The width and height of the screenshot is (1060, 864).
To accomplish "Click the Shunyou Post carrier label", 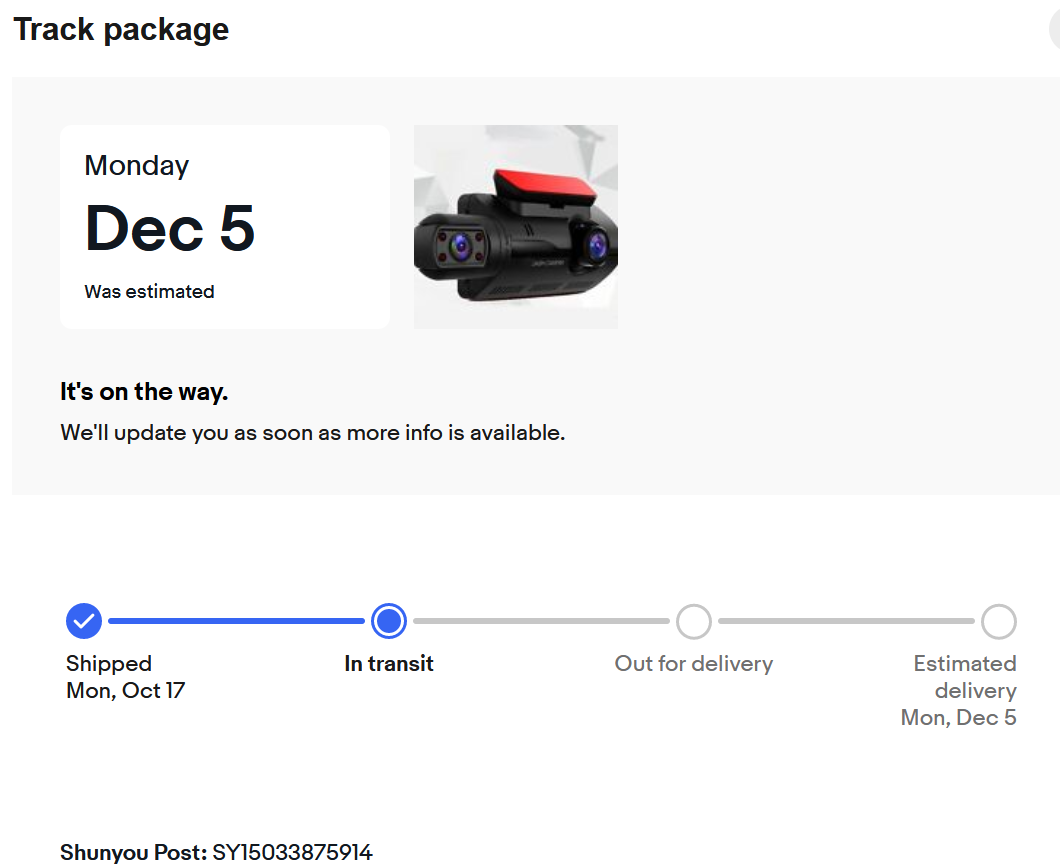I will [133, 852].
